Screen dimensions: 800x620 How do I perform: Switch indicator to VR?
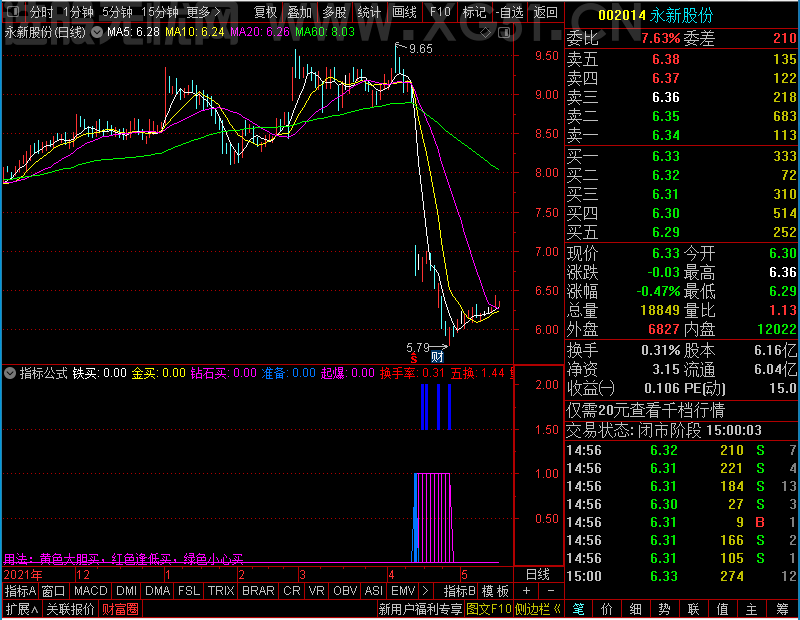coord(317,591)
